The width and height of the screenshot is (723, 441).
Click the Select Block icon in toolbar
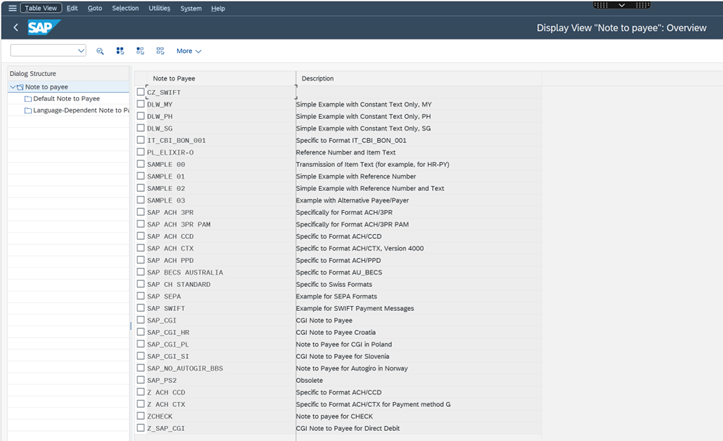[x=140, y=51]
